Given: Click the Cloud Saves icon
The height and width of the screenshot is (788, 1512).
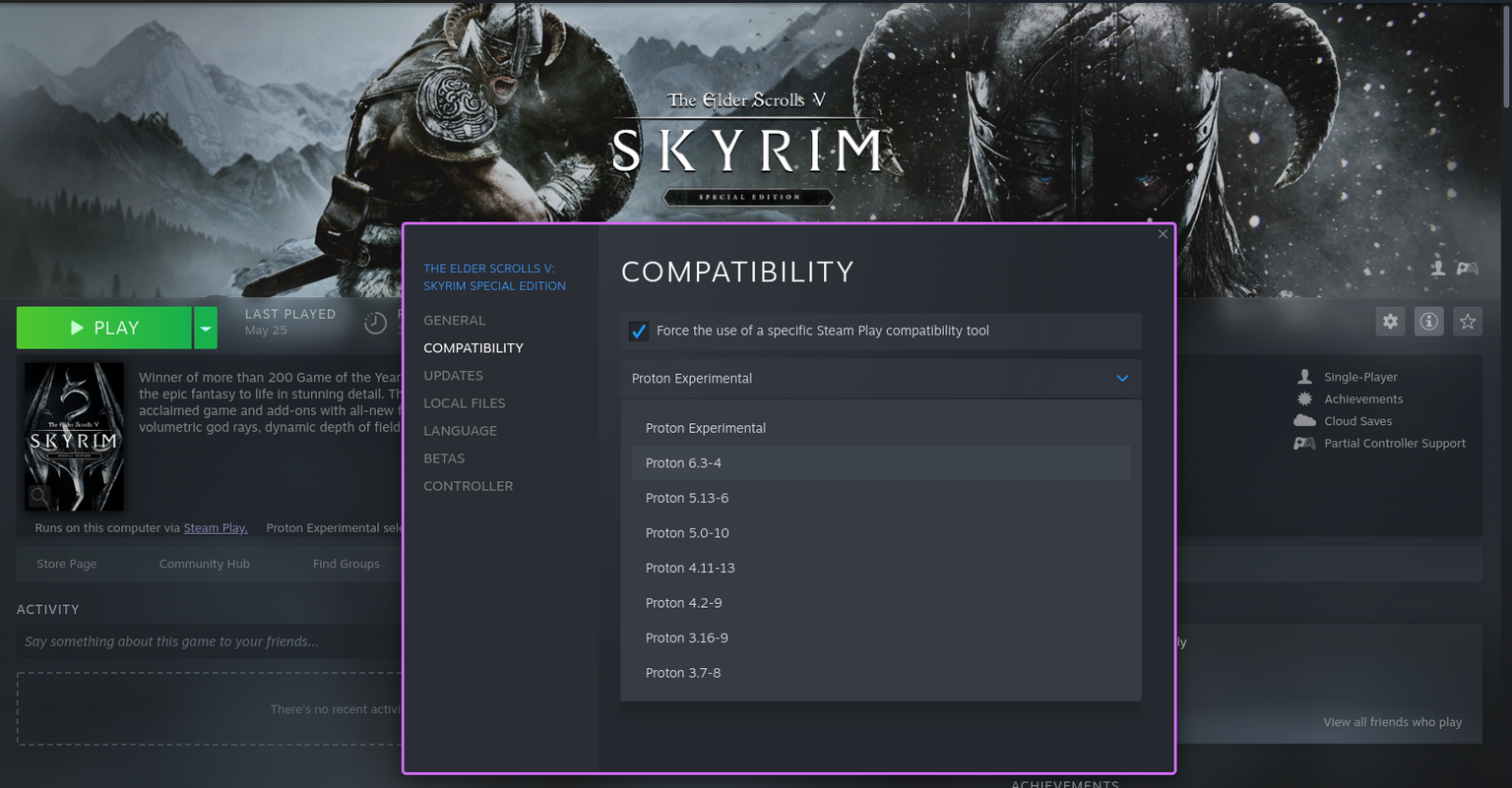Looking at the screenshot, I should [1303, 420].
